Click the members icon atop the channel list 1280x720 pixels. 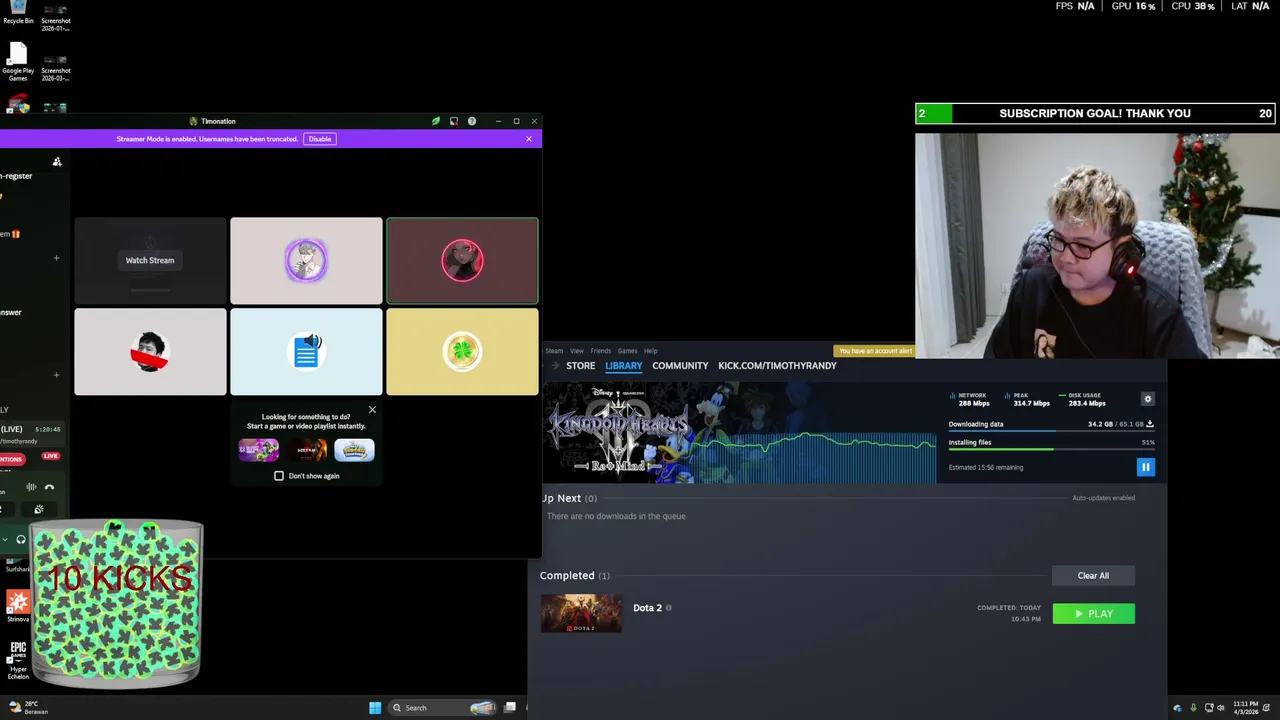pos(57,161)
